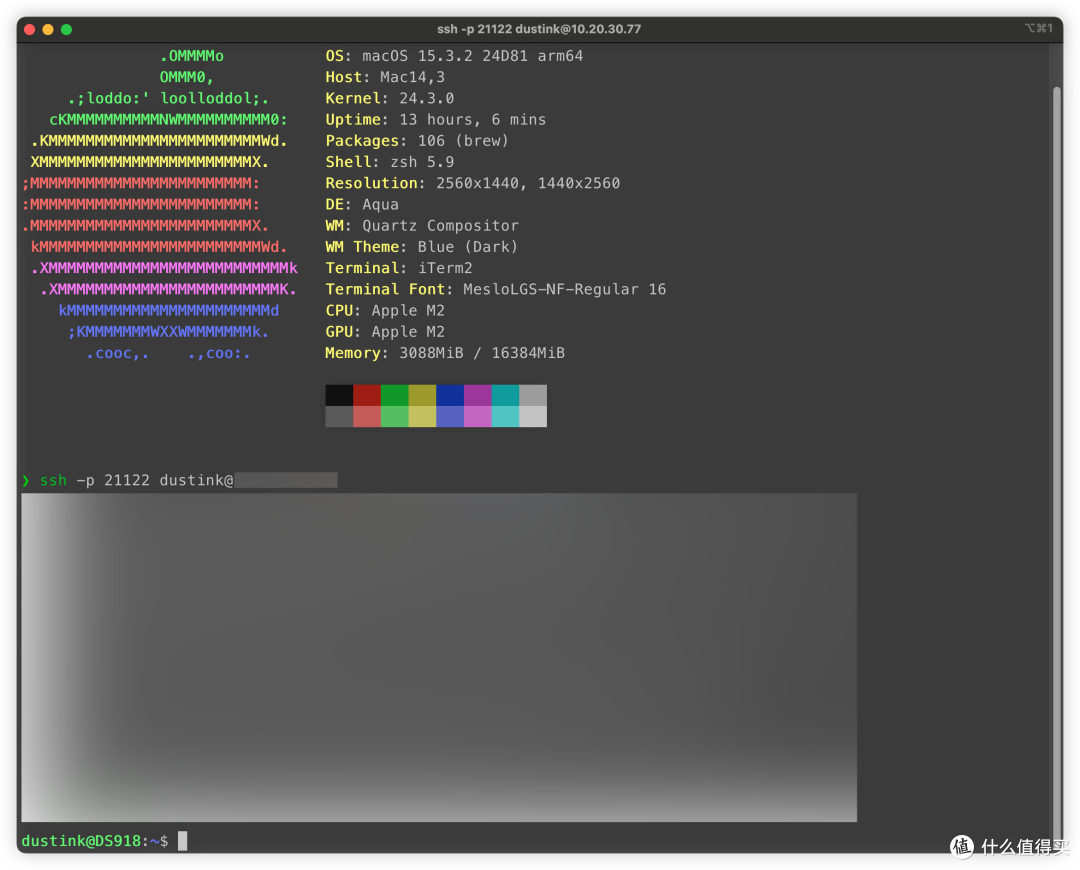Click the green full-screen window button

(66, 29)
